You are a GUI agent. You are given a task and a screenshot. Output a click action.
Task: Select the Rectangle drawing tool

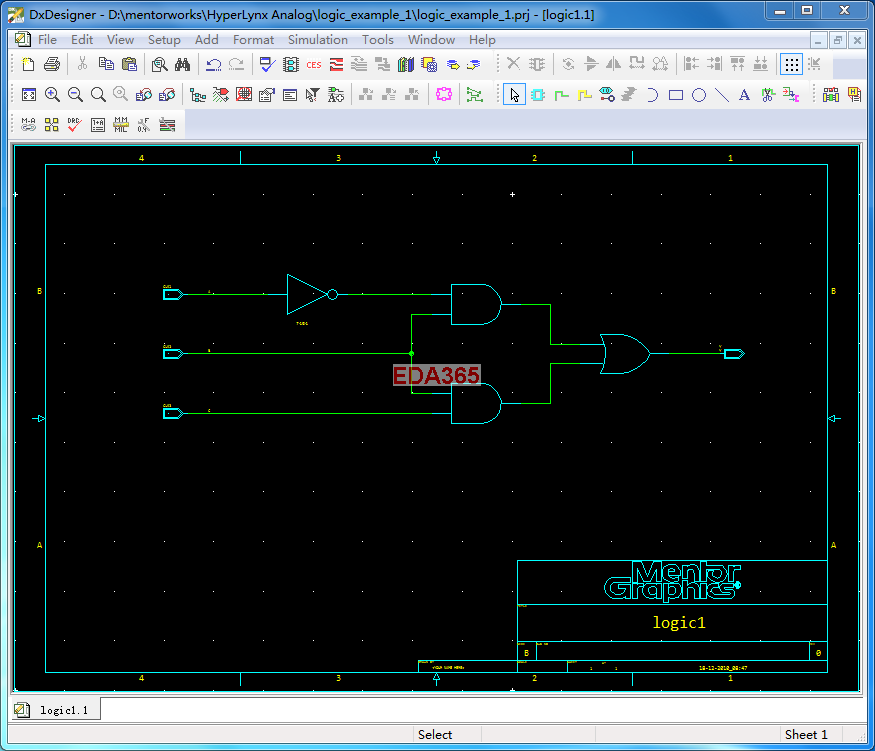[x=676, y=95]
